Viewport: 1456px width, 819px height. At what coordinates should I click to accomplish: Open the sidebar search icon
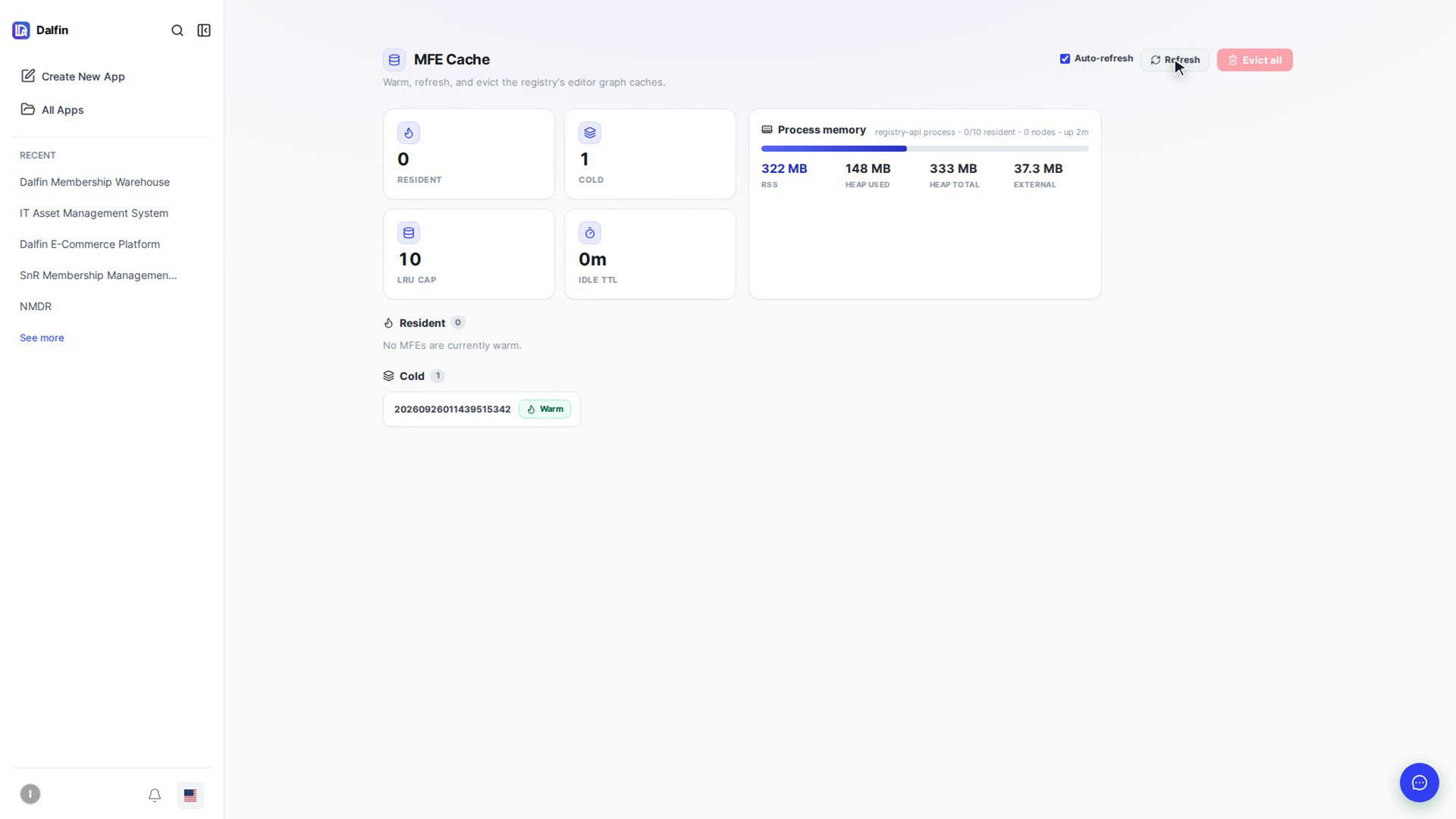point(177,30)
